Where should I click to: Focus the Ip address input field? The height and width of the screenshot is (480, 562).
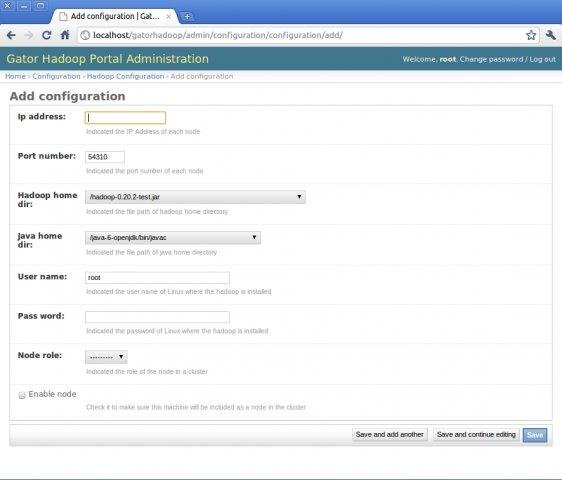(125, 118)
